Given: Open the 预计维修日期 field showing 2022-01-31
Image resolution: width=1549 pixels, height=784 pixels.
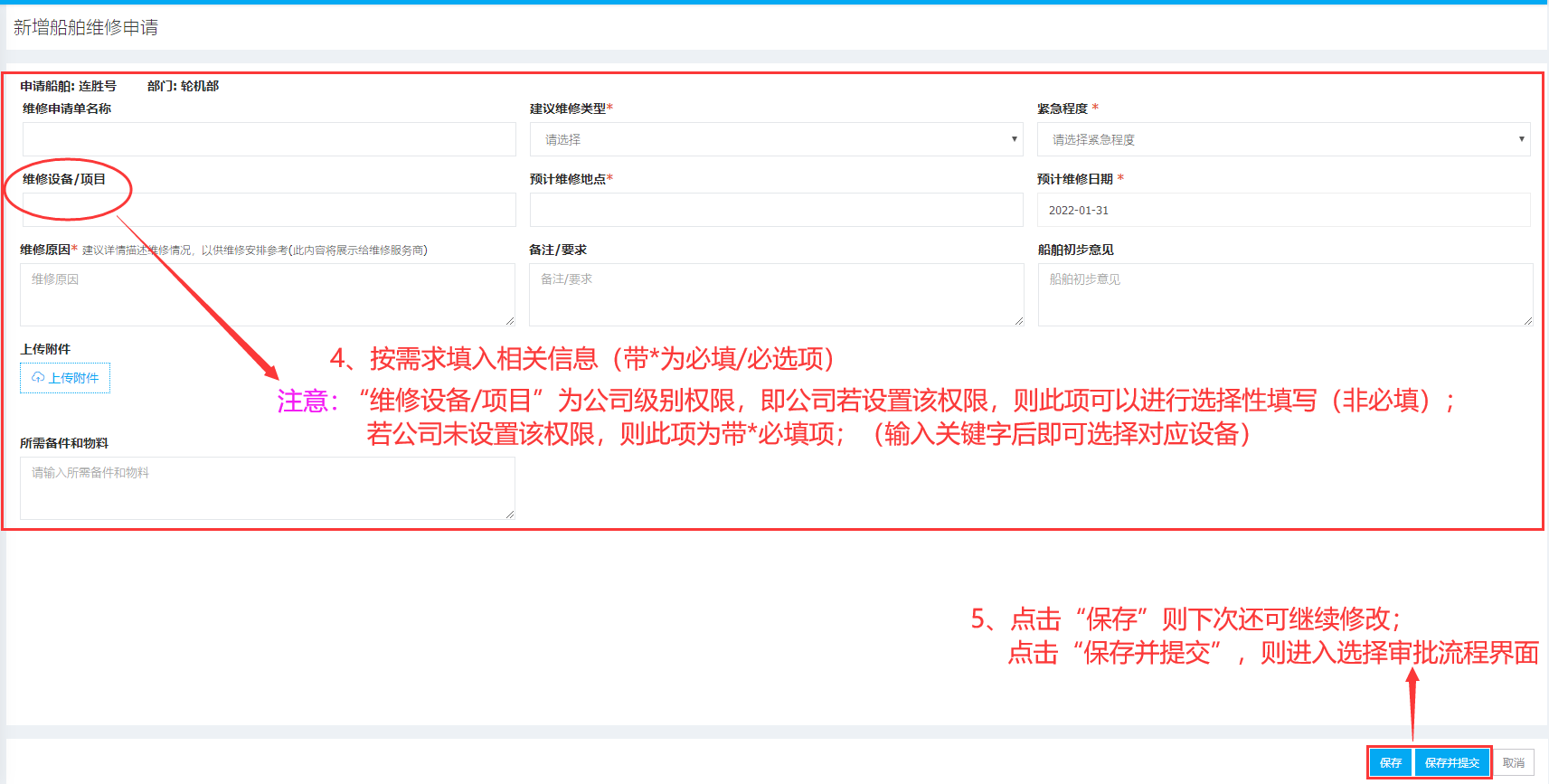Looking at the screenshot, I should (x=1283, y=210).
